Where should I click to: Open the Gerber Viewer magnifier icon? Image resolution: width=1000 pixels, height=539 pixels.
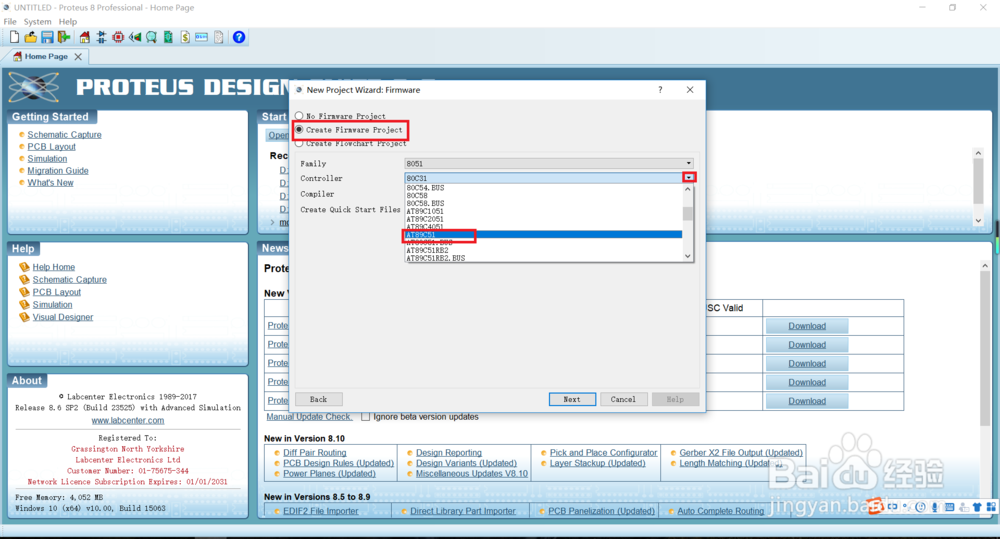[x=151, y=37]
